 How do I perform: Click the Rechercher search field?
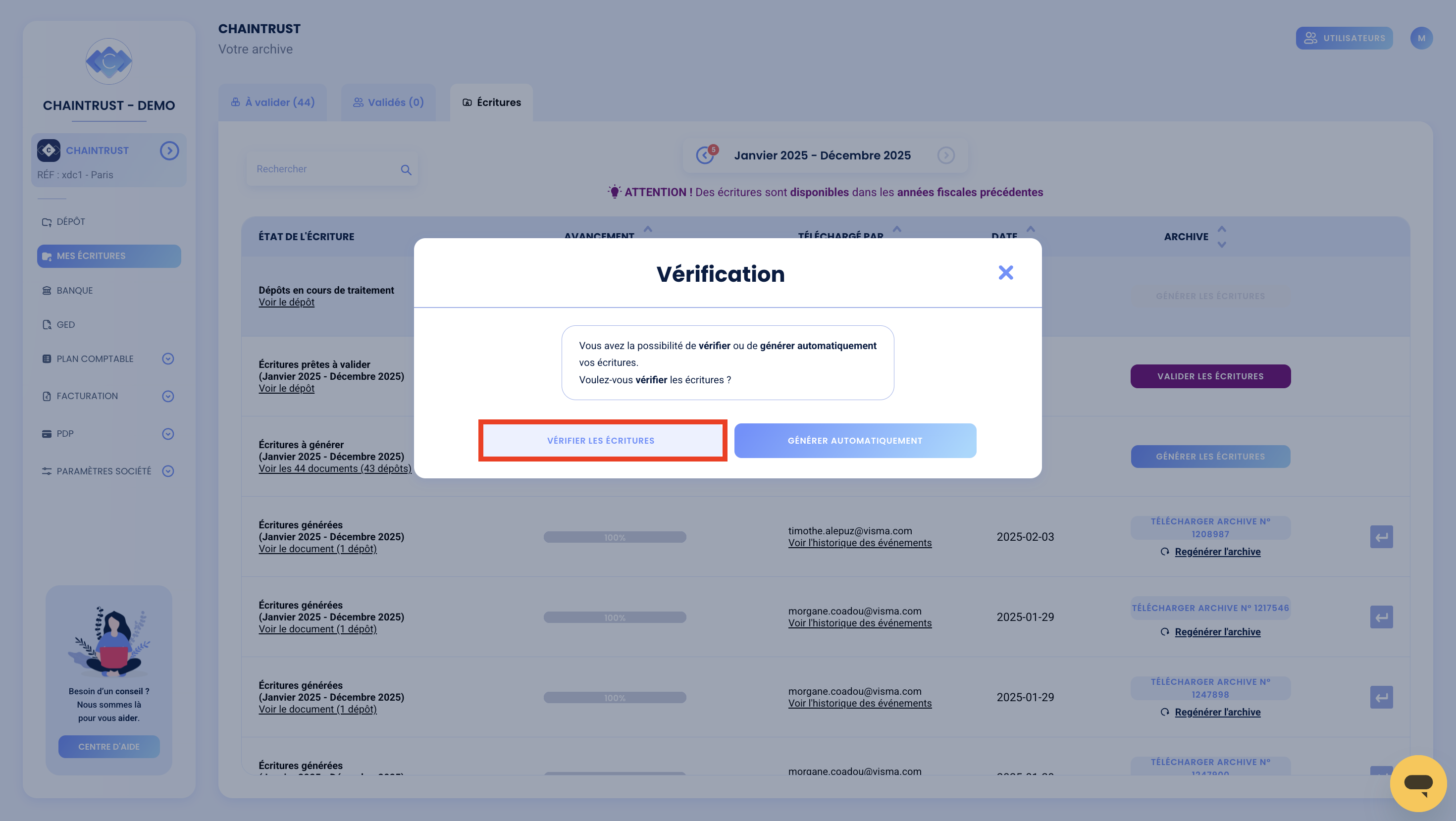[332, 169]
